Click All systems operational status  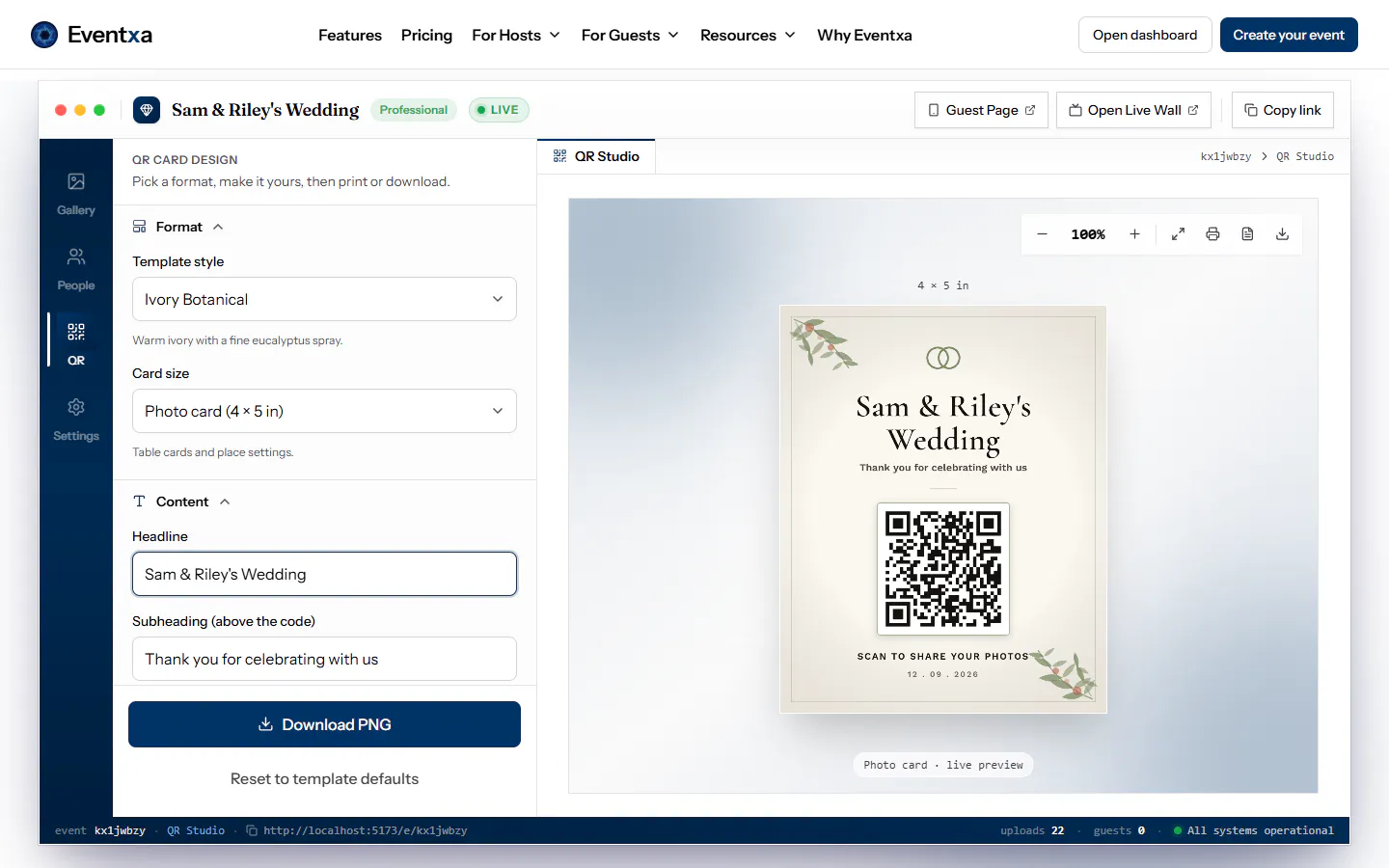[1254, 830]
